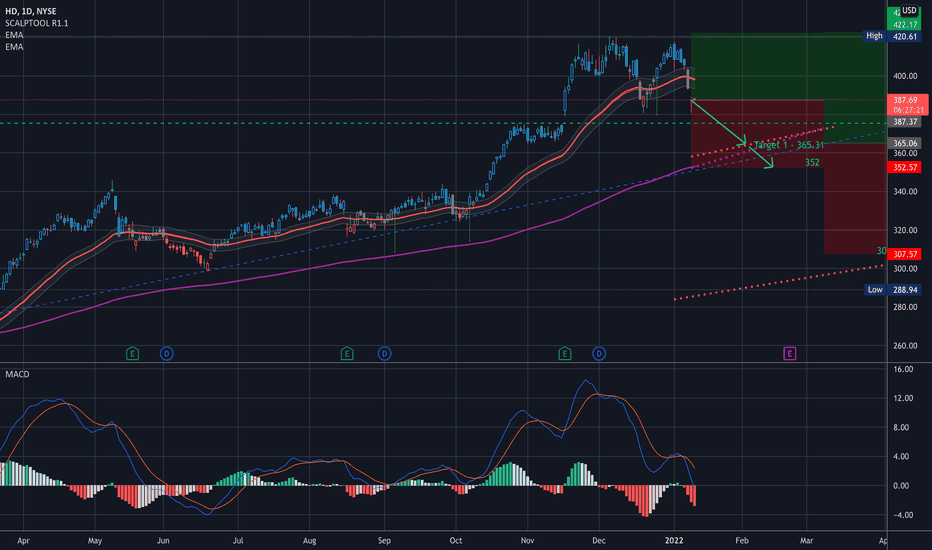Click the 16.00 MACD axis label
The height and width of the screenshot is (550, 932).
pos(903,369)
